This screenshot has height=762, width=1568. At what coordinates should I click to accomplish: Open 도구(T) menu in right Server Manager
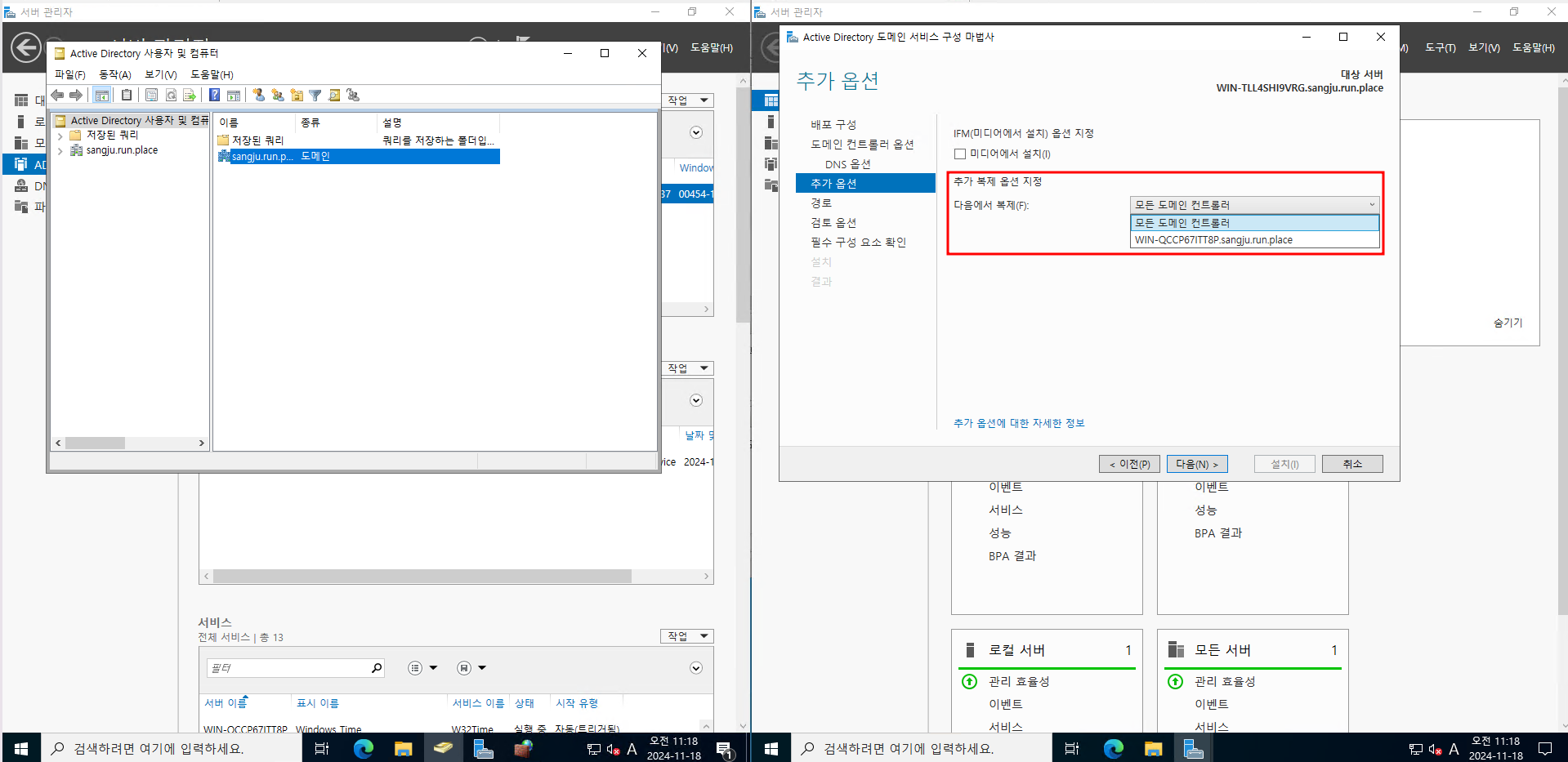tap(1441, 48)
